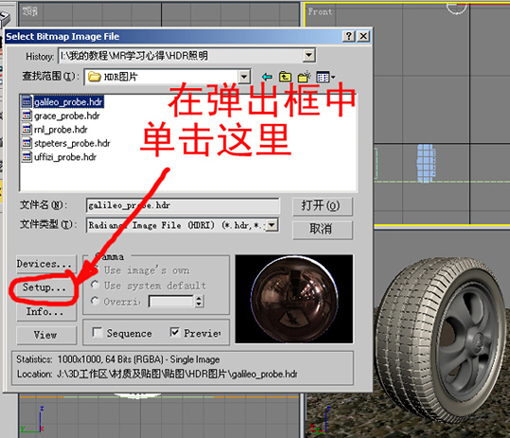This screenshot has width=510, height=438.
Task: Toggle the Preview checkbox
Action: click(175, 332)
